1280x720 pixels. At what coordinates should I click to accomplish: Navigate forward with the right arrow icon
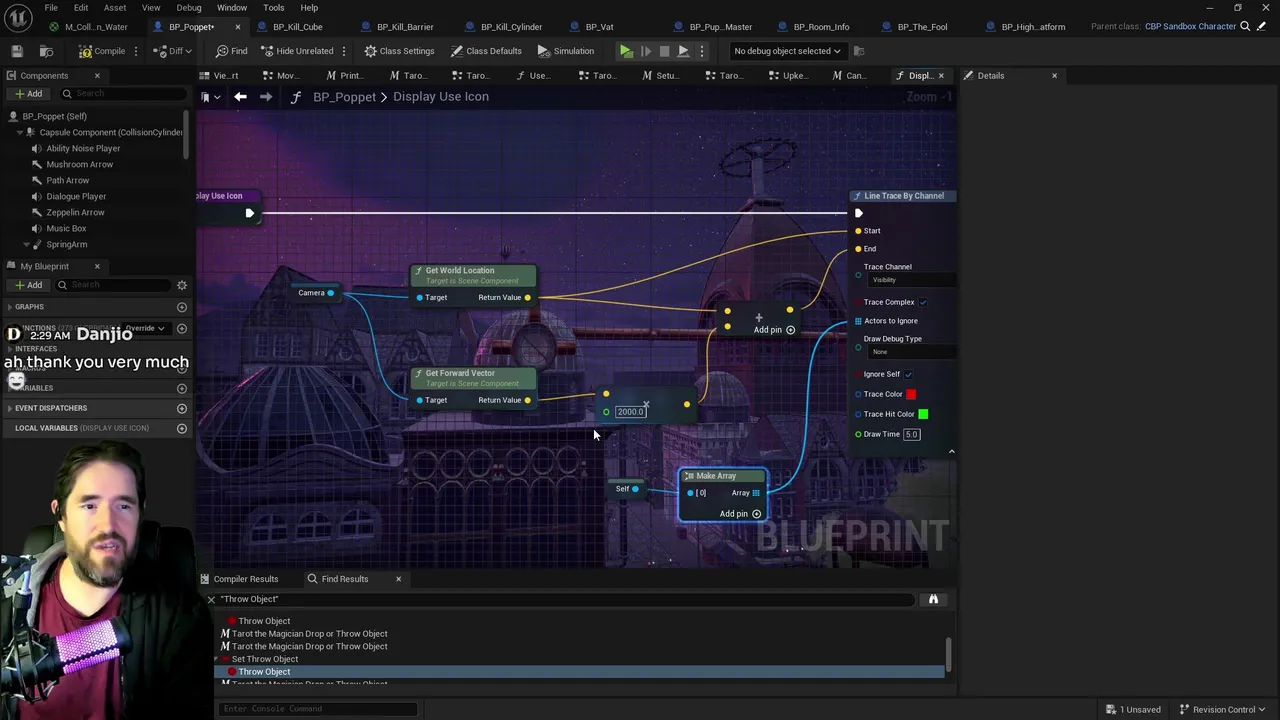pyautogui.click(x=266, y=97)
